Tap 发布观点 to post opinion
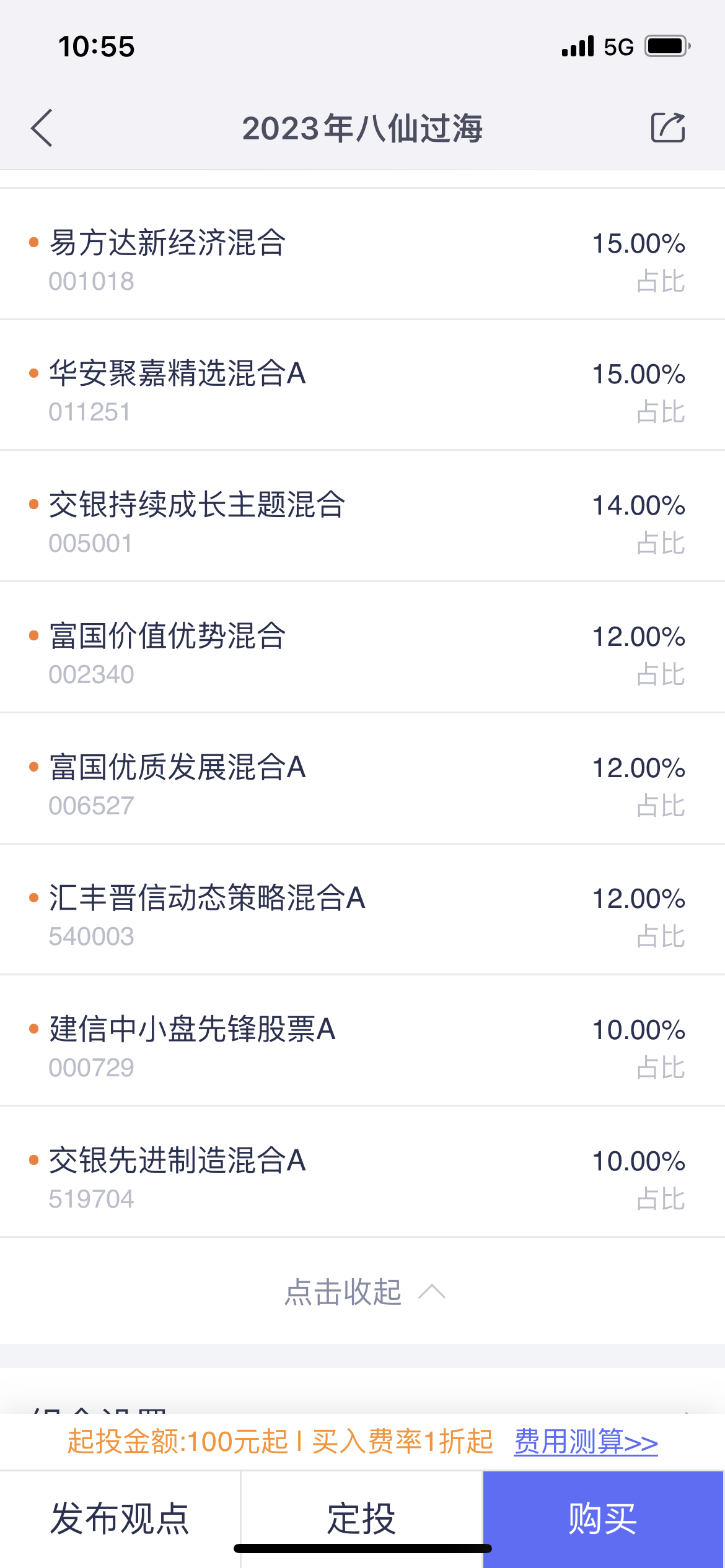The height and width of the screenshot is (1568, 725). pyautogui.click(x=120, y=1518)
